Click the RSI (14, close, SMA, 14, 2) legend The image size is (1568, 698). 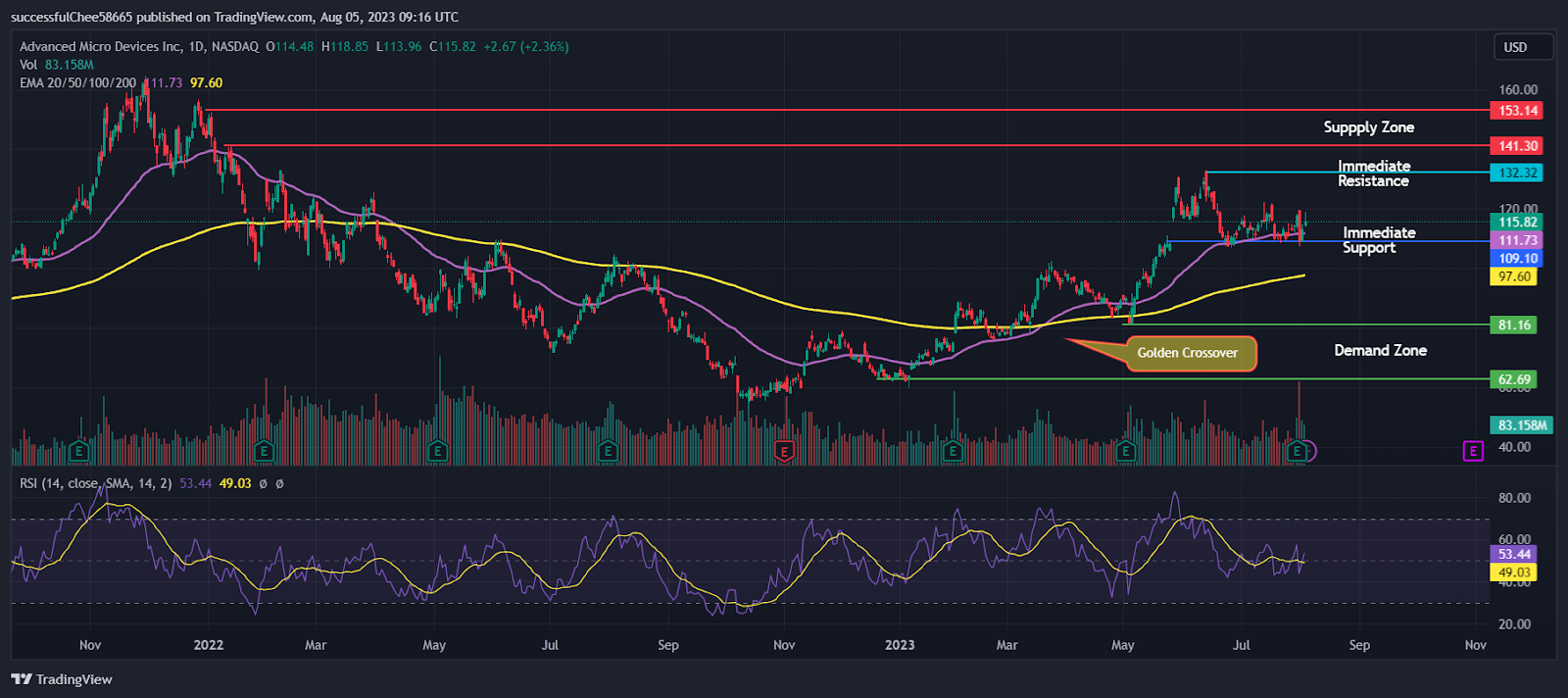point(96,483)
